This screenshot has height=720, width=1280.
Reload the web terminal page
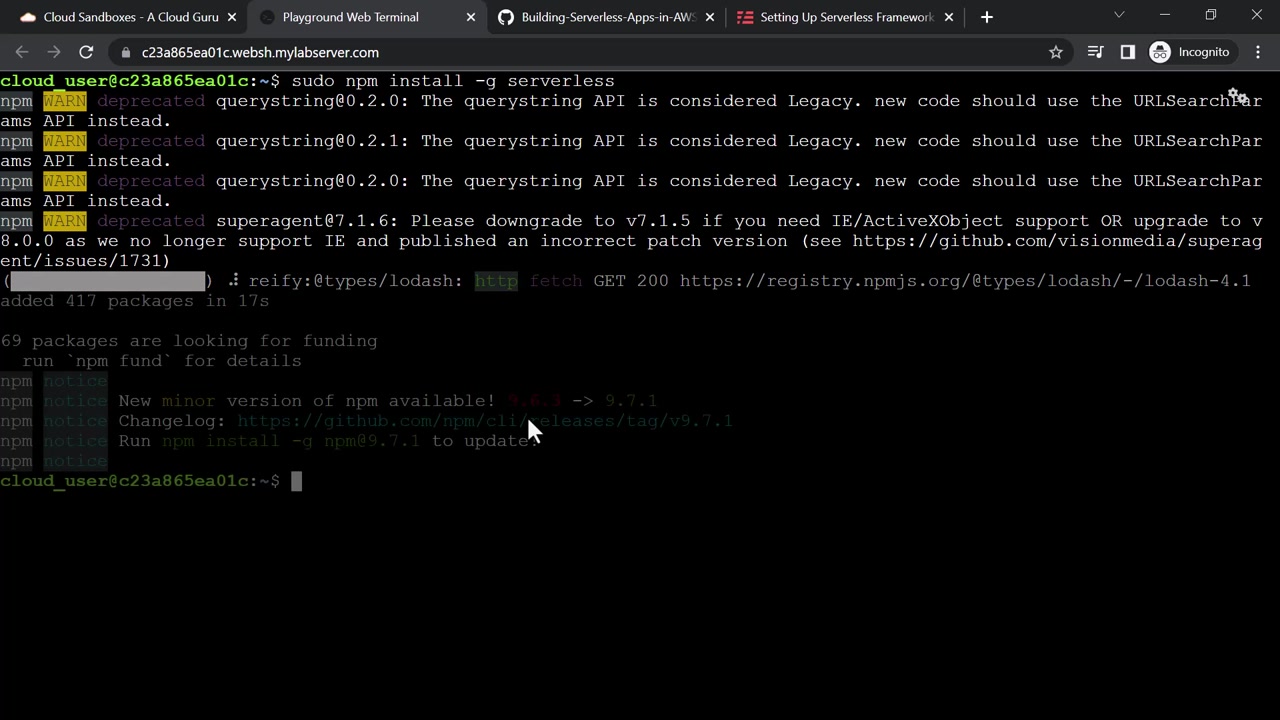86,52
